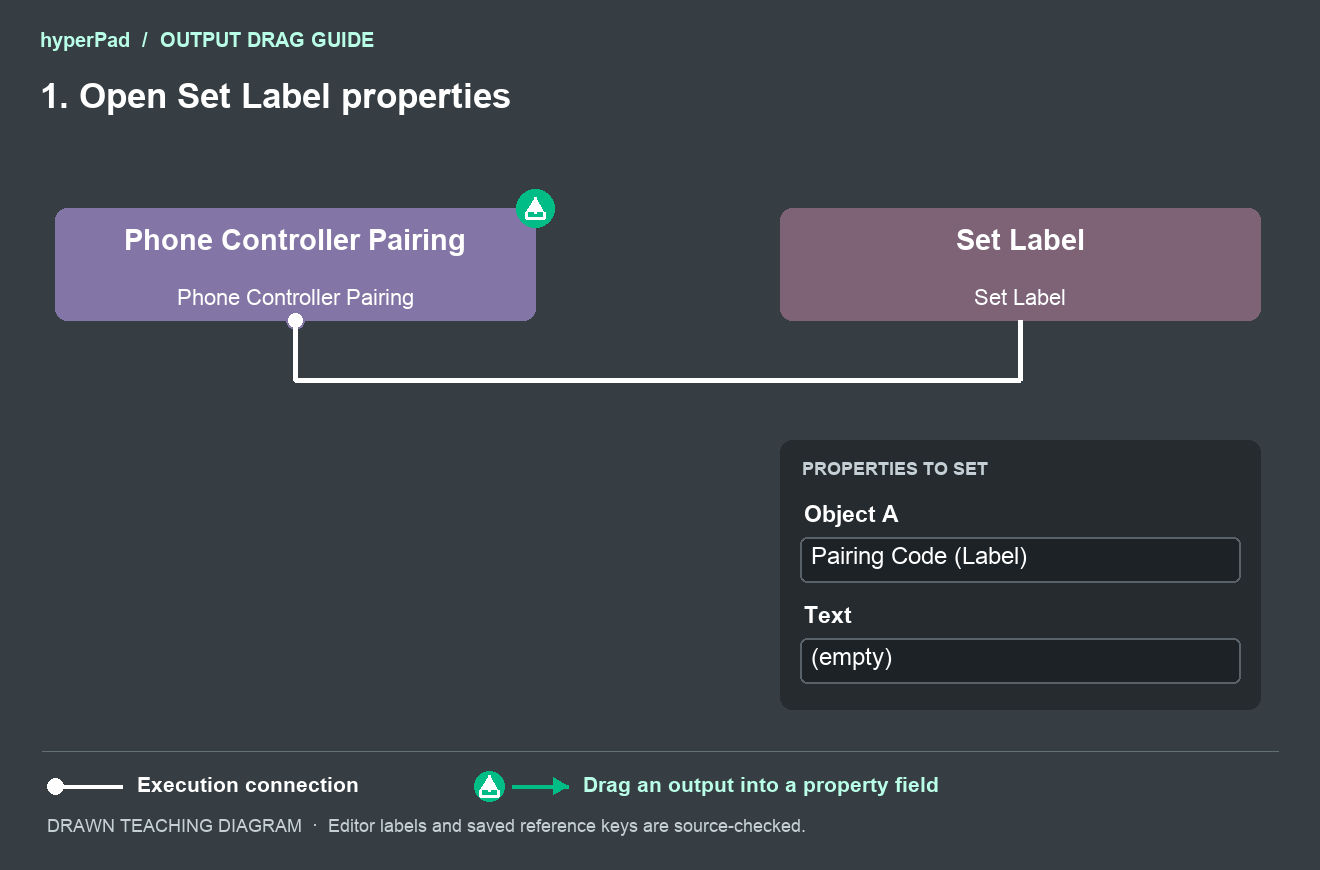Click the PROPERTIES TO SET panel title
The width and height of the screenshot is (1320, 870).
895,469
